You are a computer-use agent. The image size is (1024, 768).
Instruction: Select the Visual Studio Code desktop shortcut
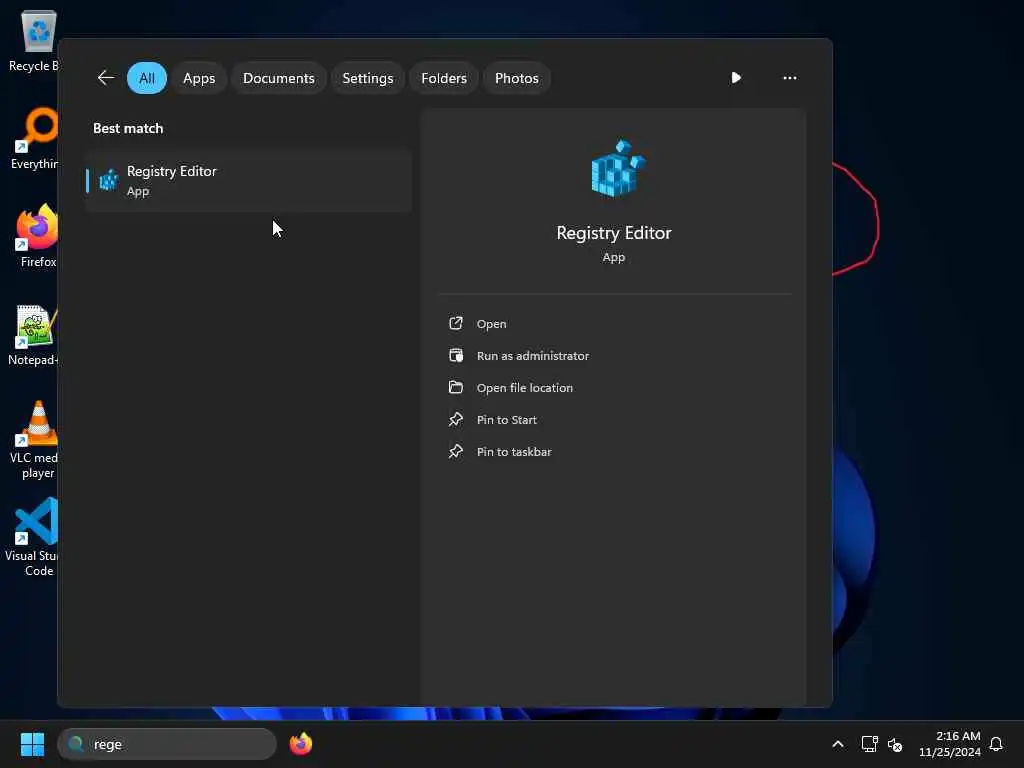click(33, 537)
